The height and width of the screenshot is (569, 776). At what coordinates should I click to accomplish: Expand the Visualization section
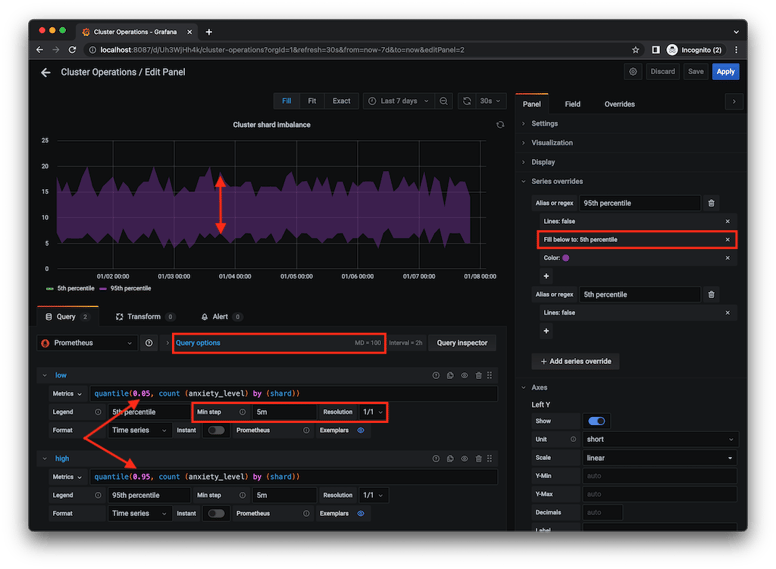552,143
